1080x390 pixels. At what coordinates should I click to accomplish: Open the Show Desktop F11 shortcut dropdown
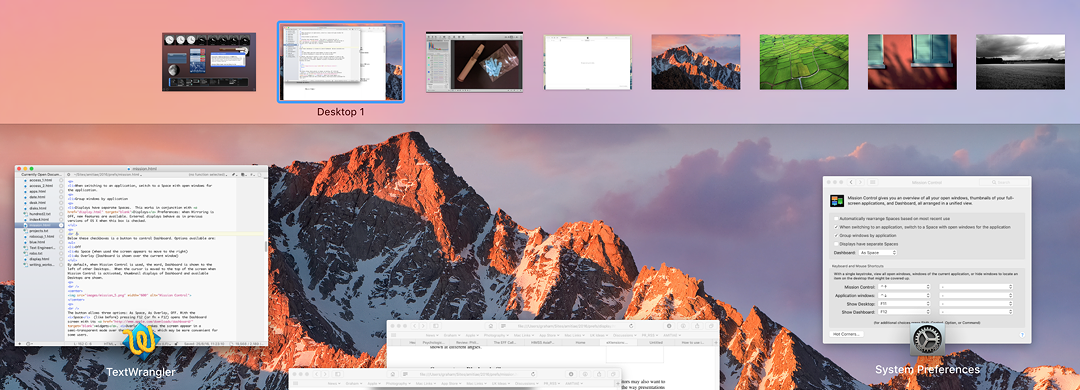pos(905,303)
